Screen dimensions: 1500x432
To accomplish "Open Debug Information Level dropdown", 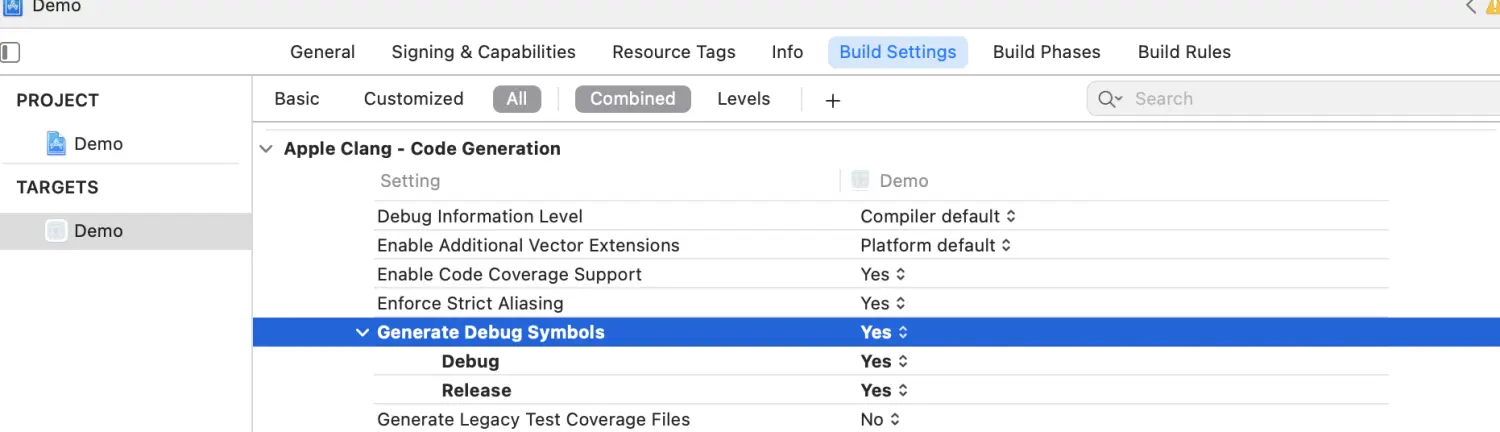I will 937,216.
